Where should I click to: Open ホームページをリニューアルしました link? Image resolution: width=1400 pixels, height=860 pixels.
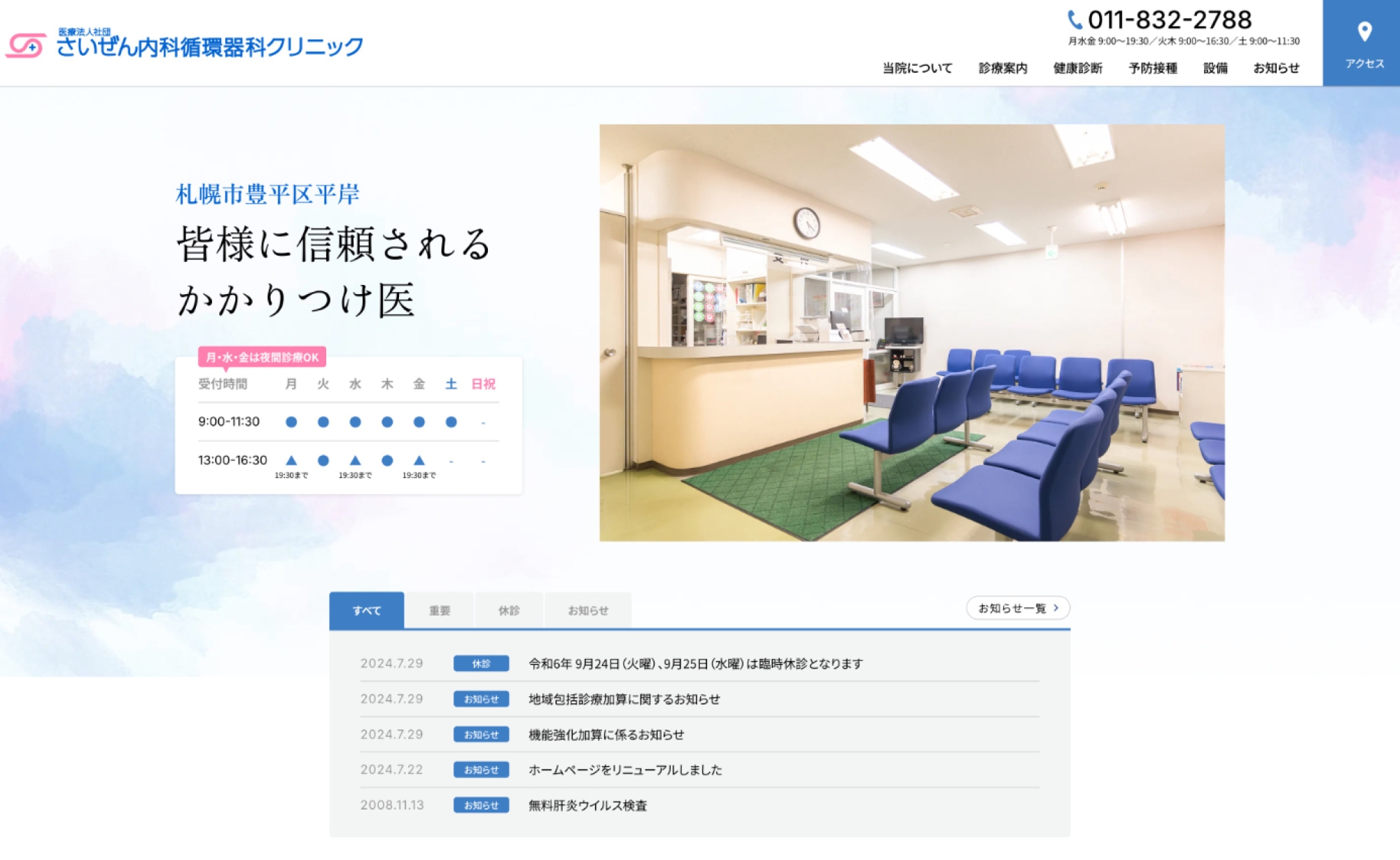(x=624, y=770)
